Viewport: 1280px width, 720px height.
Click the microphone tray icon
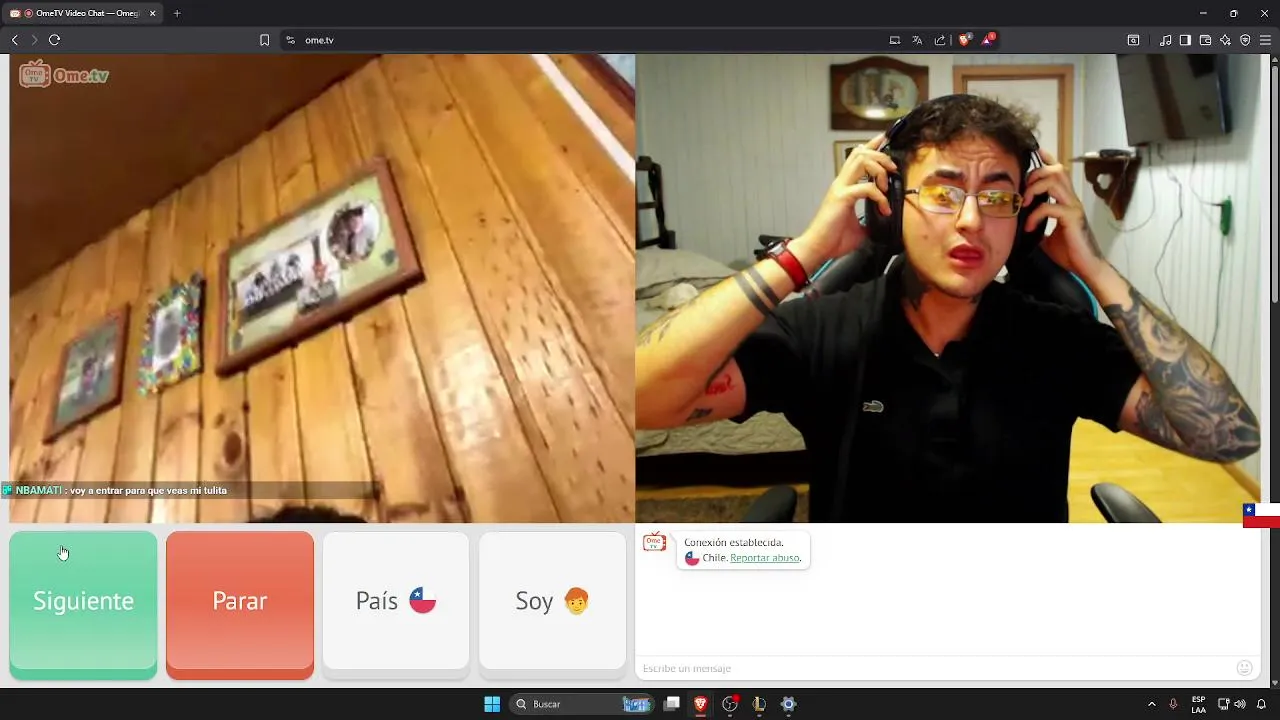[1173, 704]
